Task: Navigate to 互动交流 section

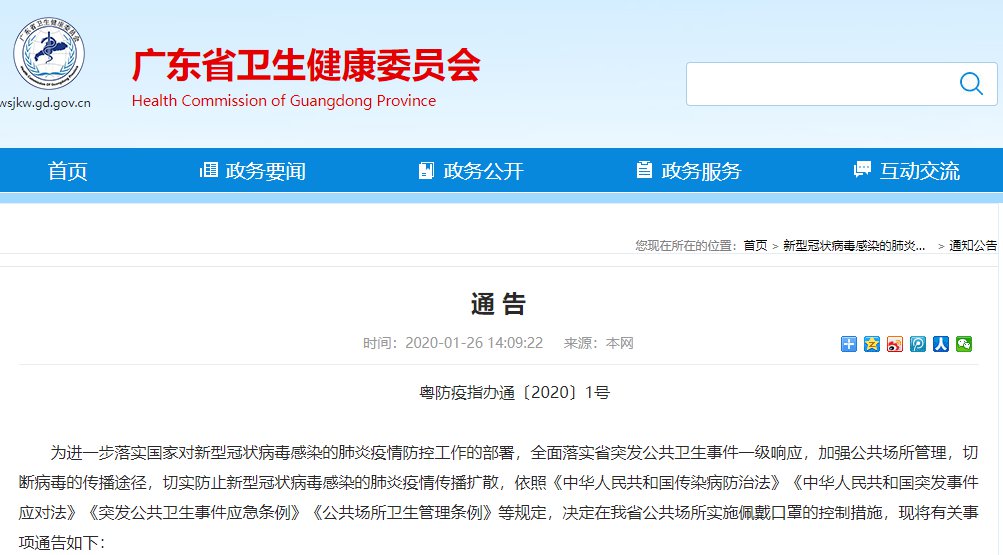Action: [x=906, y=170]
